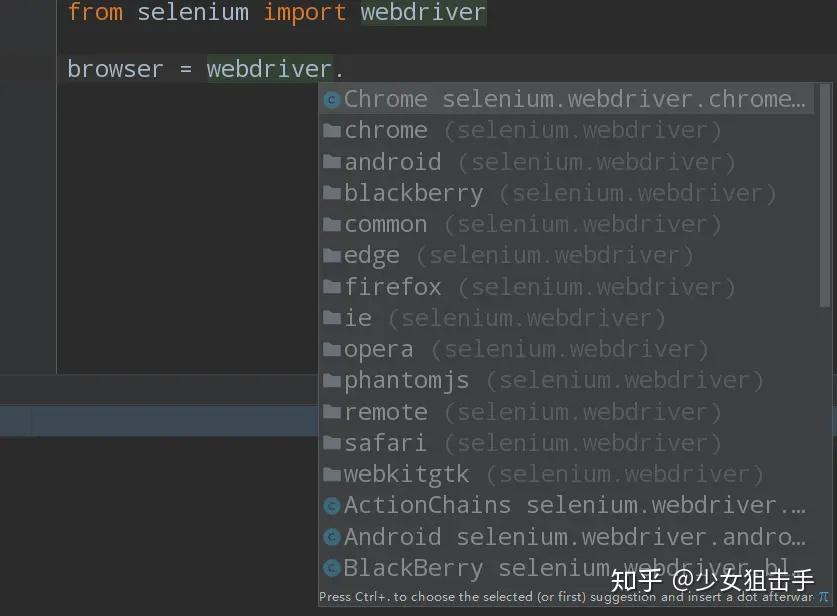
Task: Place cursor after webdriver dot in editor
Action: (345, 70)
